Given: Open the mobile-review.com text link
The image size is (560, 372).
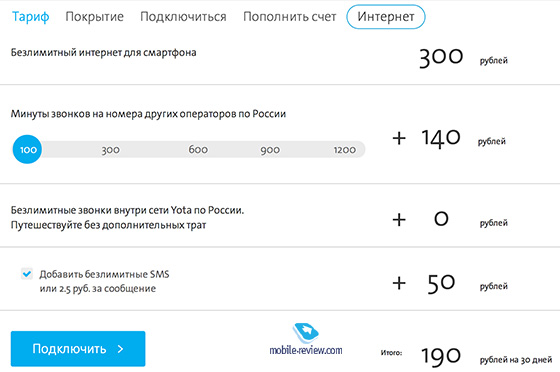Looking at the screenshot, I should 306,350.
